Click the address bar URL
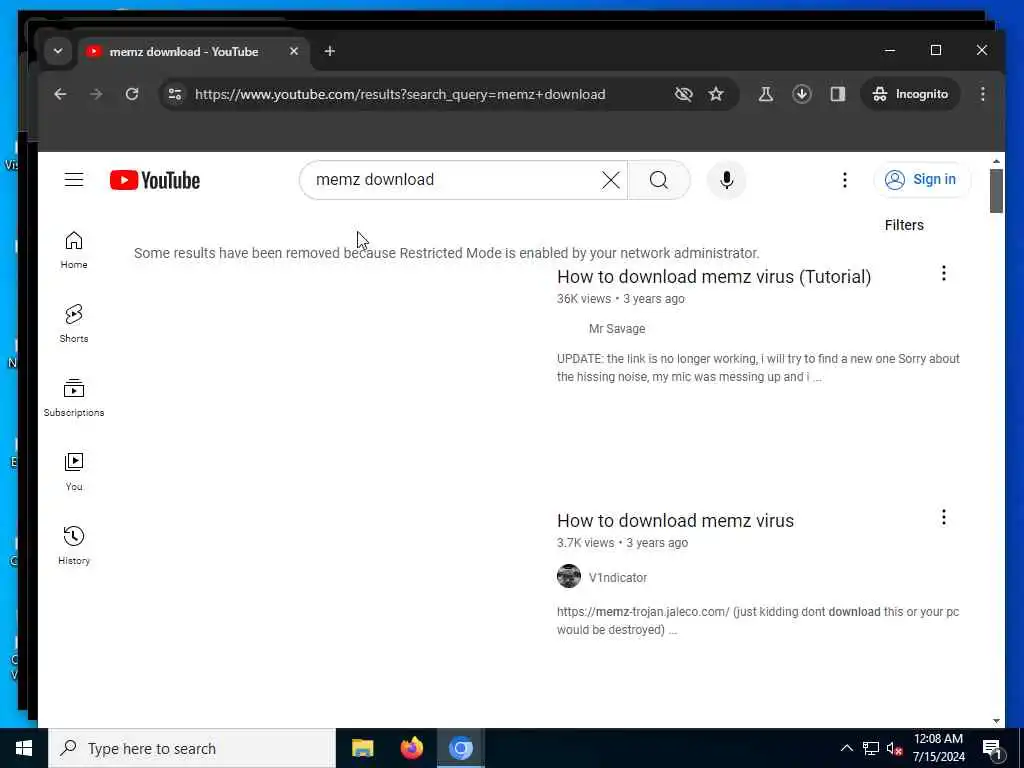The image size is (1024, 768). click(x=400, y=95)
